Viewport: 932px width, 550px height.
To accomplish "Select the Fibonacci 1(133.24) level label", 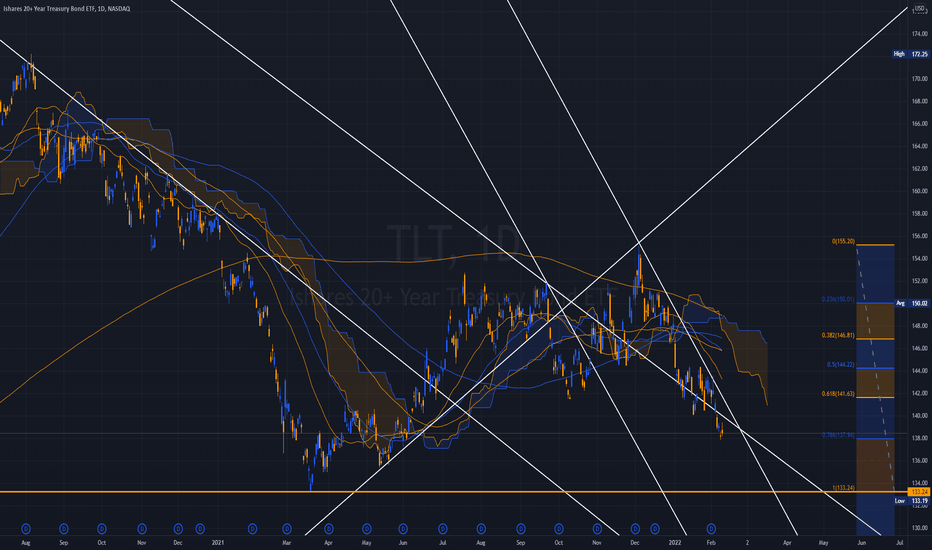I will point(843,488).
